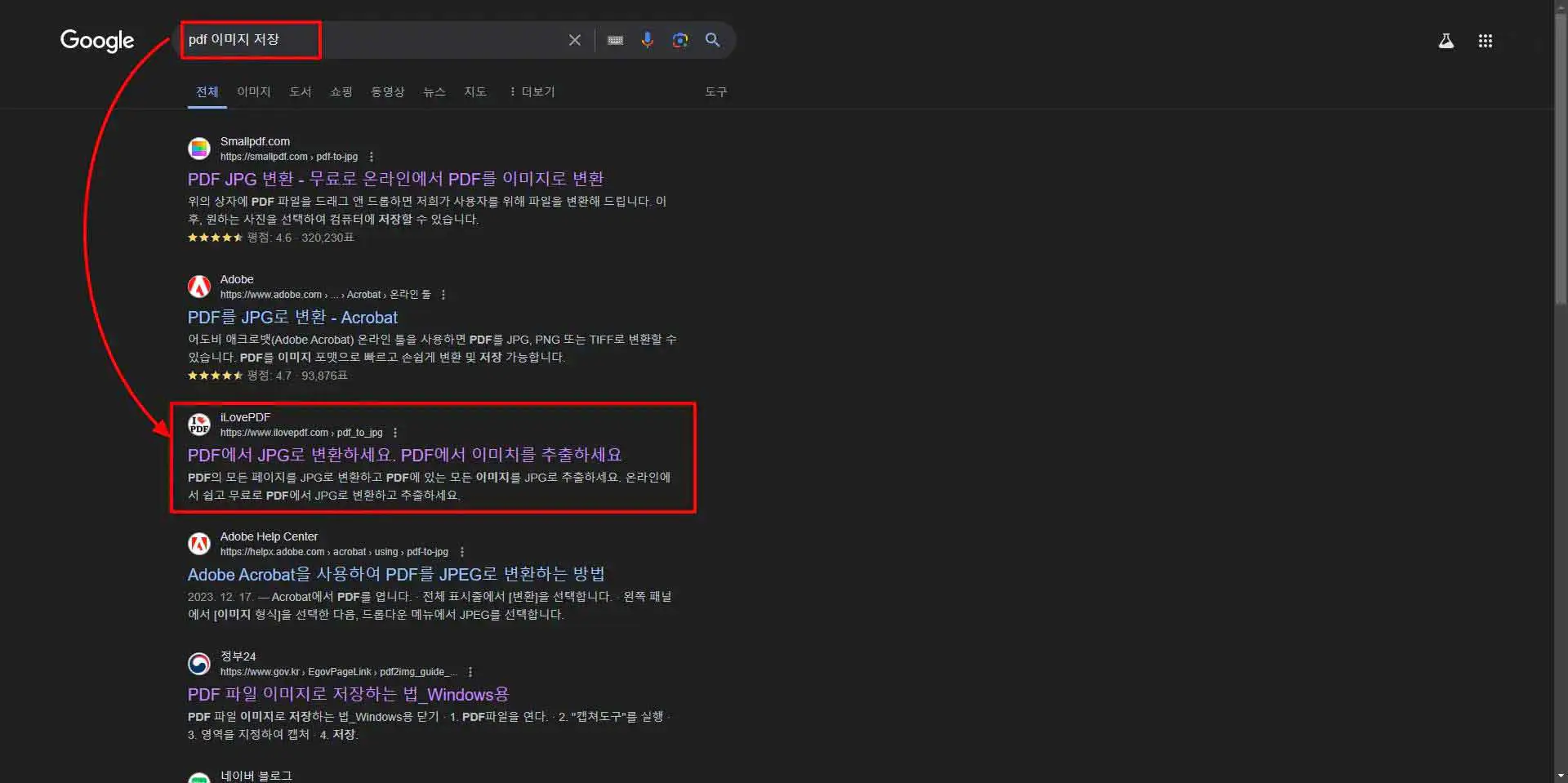Click the scrollbar down arrow
The height and width of the screenshot is (783, 1568).
[x=1561, y=776]
